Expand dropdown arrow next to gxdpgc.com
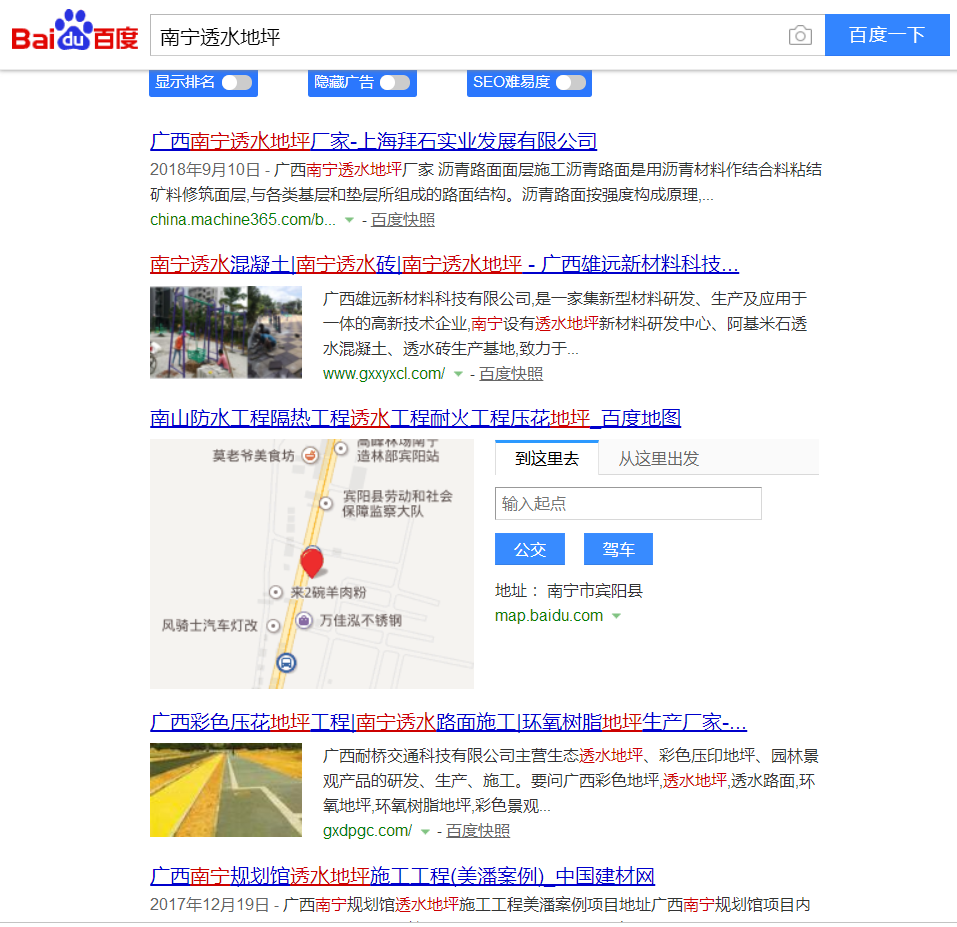This screenshot has height=927, width=957. click(x=425, y=831)
